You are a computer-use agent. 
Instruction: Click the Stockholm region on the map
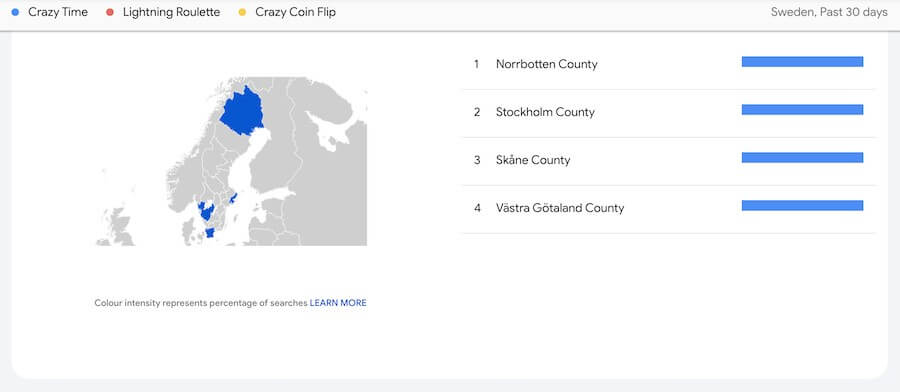tap(233, 198)
